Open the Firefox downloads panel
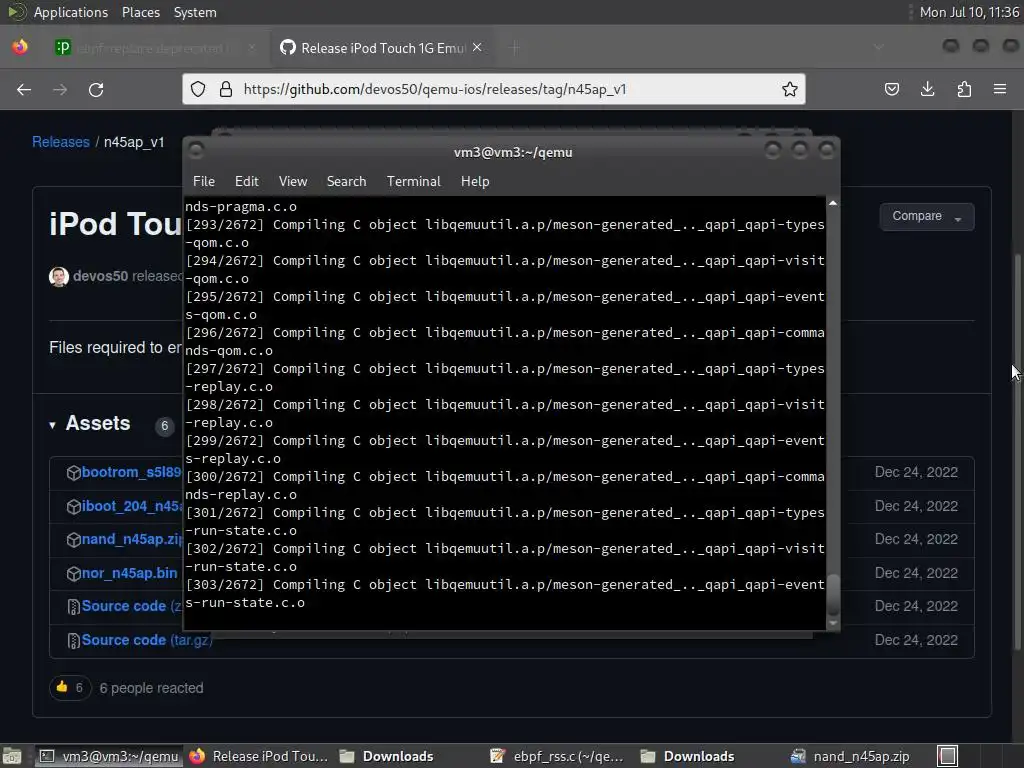 point(927,89)
